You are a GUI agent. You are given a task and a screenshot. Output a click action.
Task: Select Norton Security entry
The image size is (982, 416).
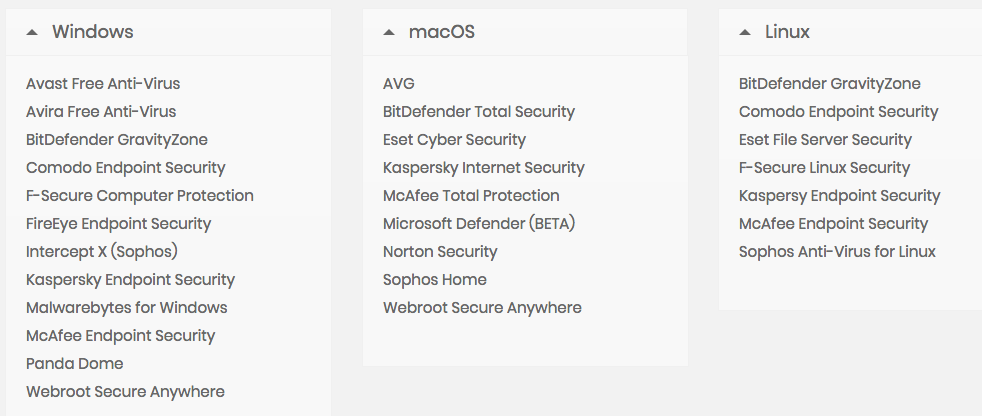tap(440, 252)
